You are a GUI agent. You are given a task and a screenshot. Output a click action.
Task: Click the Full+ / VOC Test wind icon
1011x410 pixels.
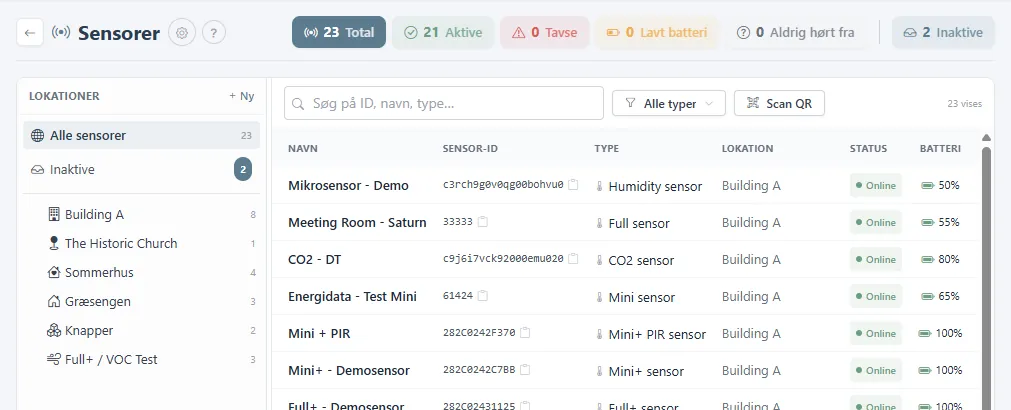54,359
